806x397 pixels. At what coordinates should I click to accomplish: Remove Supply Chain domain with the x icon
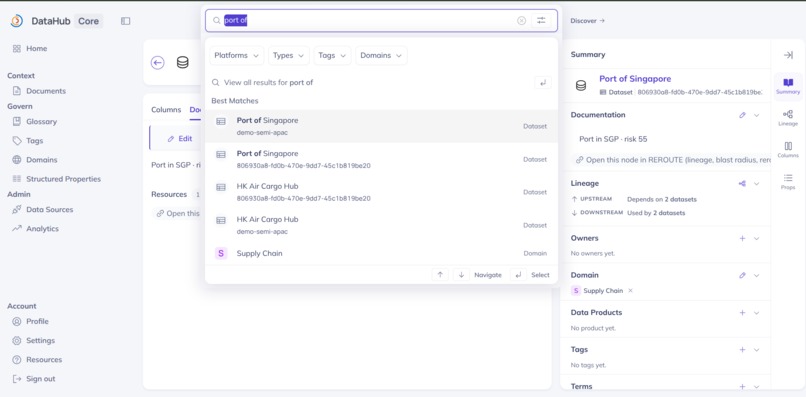coord(630,291)
